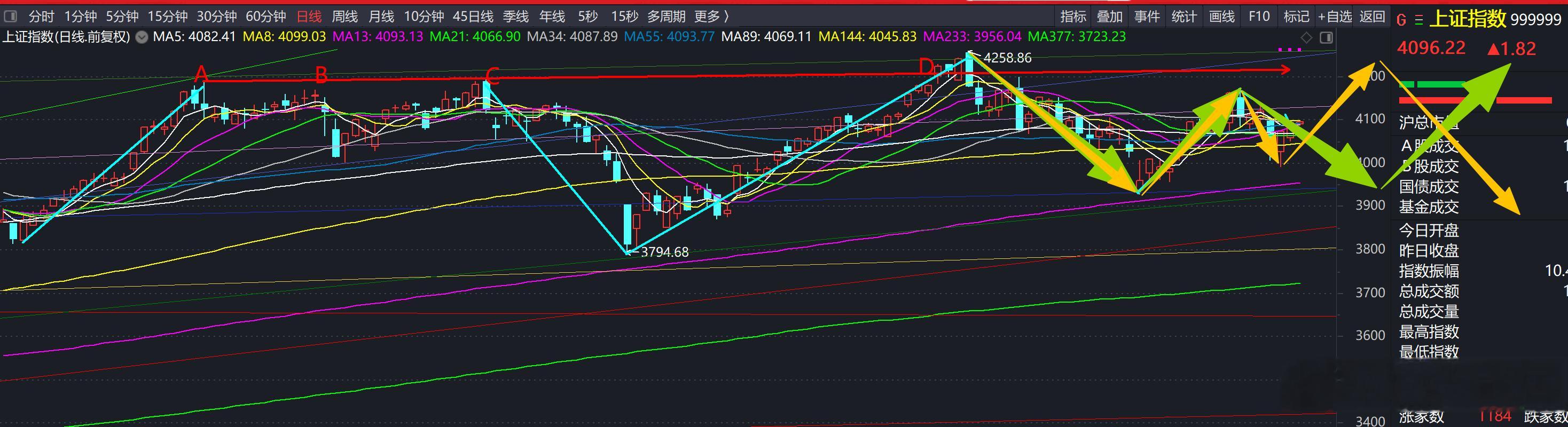
Task: Click the 3800 price axis label
Action: pos(1370,249)
